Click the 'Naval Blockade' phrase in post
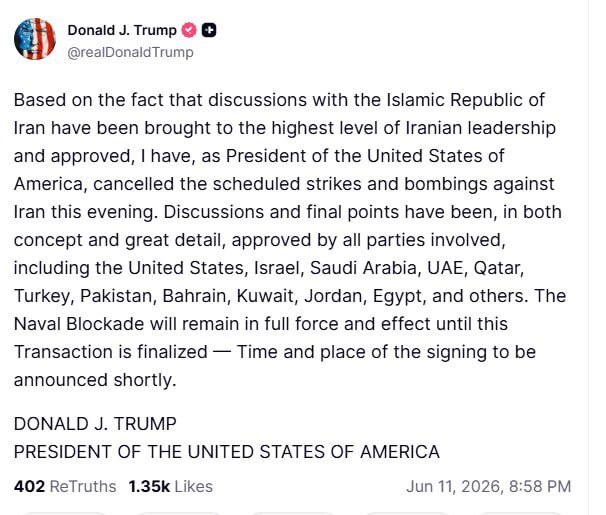 (x=79, y=324)
